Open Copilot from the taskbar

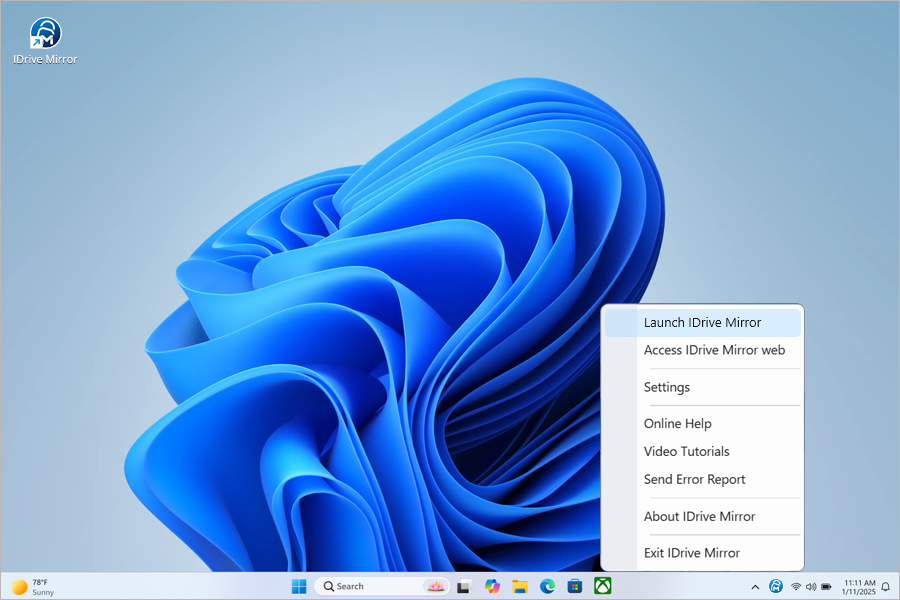point(492,586)
